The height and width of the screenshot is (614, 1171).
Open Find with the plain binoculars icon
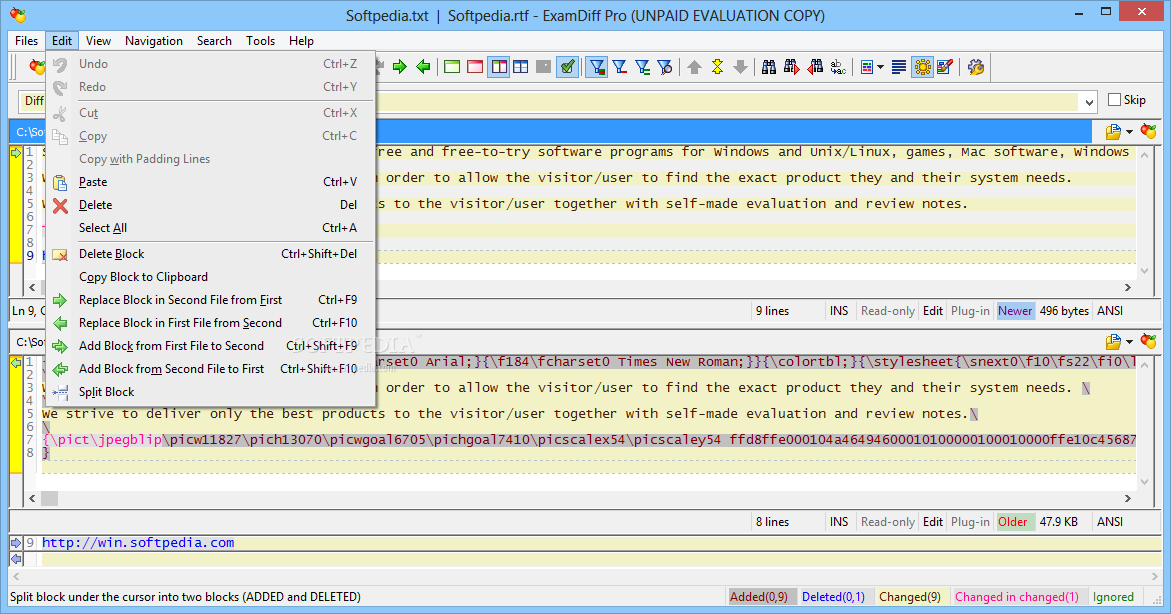click(768, 67)
